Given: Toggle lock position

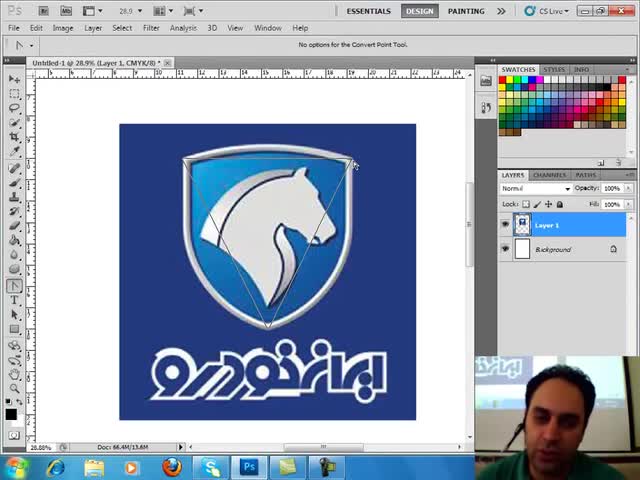Looking at the screenshot, I should (548, 204).
